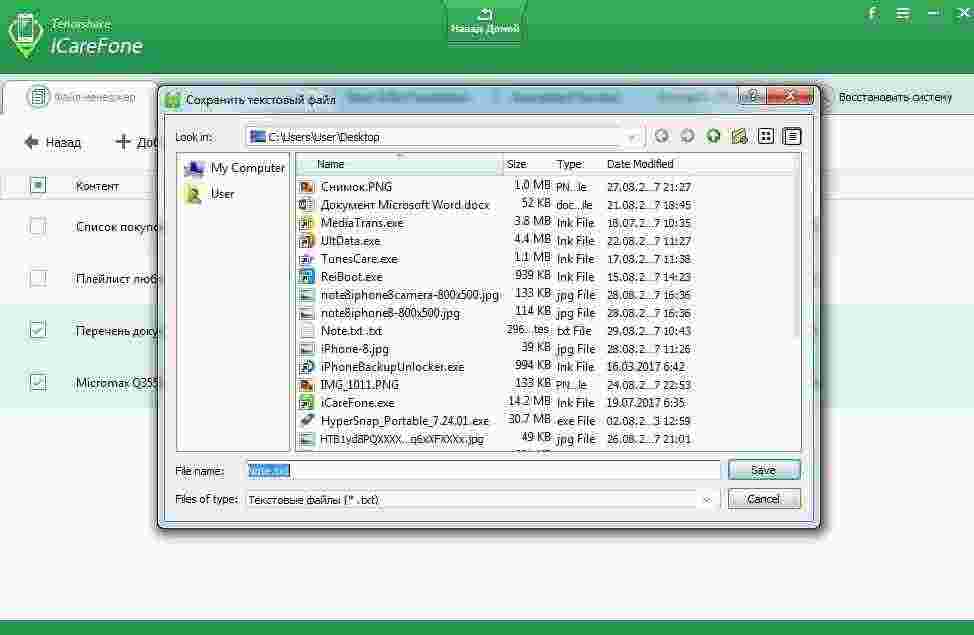The width and height of the screenshot is (974, 635).
Task: Sort files by the Size column header
Action: [x=516, y=164]
